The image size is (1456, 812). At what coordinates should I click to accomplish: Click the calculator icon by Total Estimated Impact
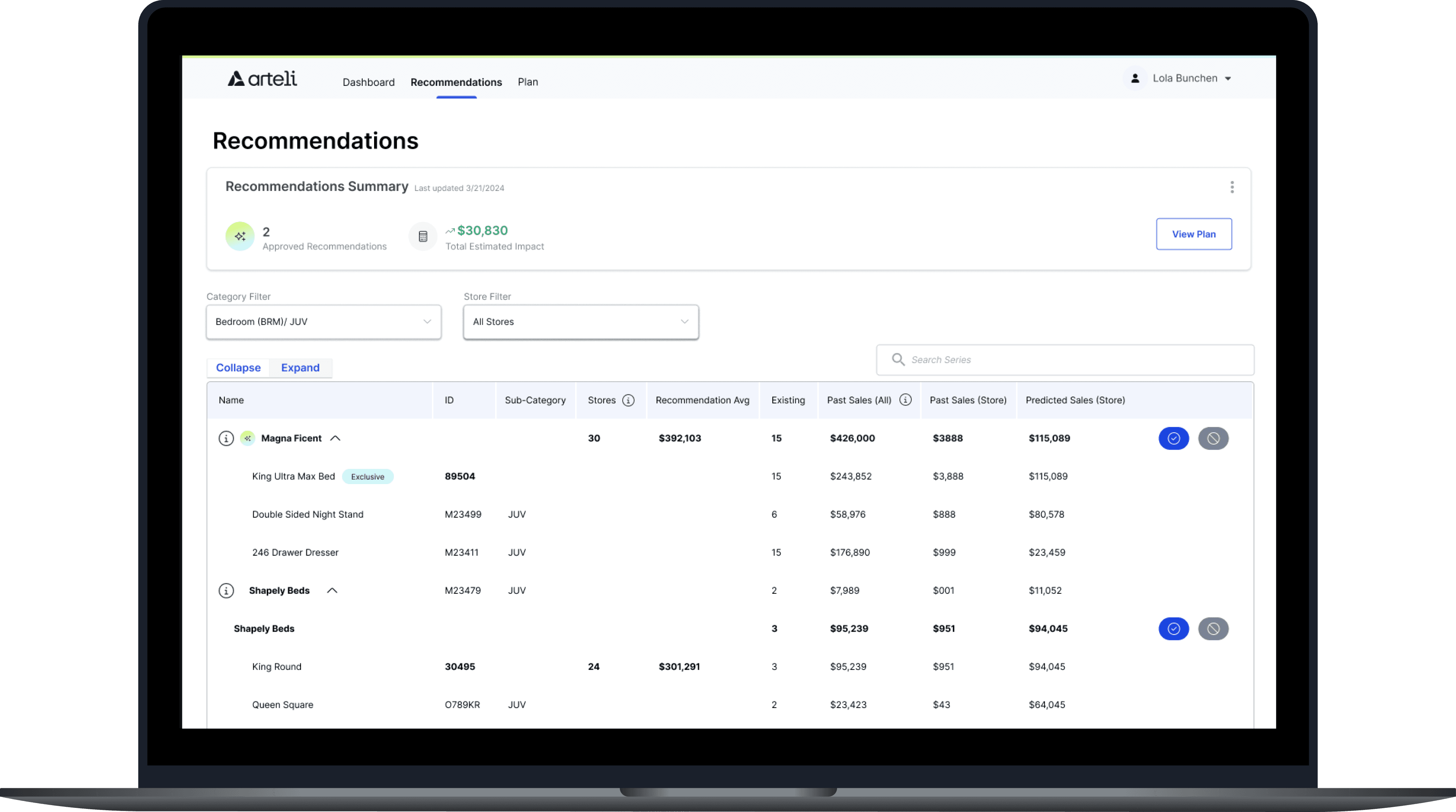[423, 236]
